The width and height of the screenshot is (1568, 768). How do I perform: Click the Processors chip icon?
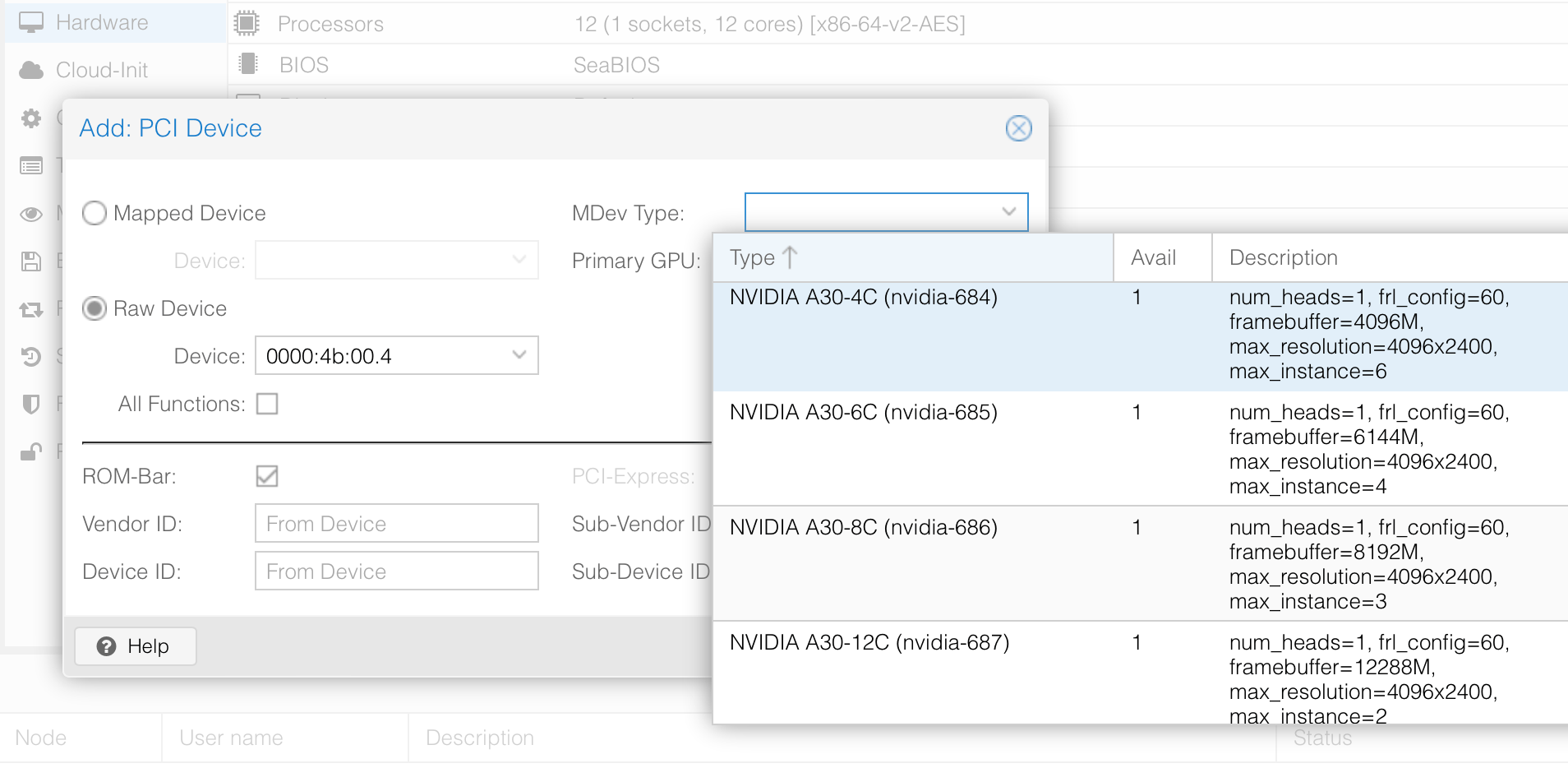tap(247, 23)
